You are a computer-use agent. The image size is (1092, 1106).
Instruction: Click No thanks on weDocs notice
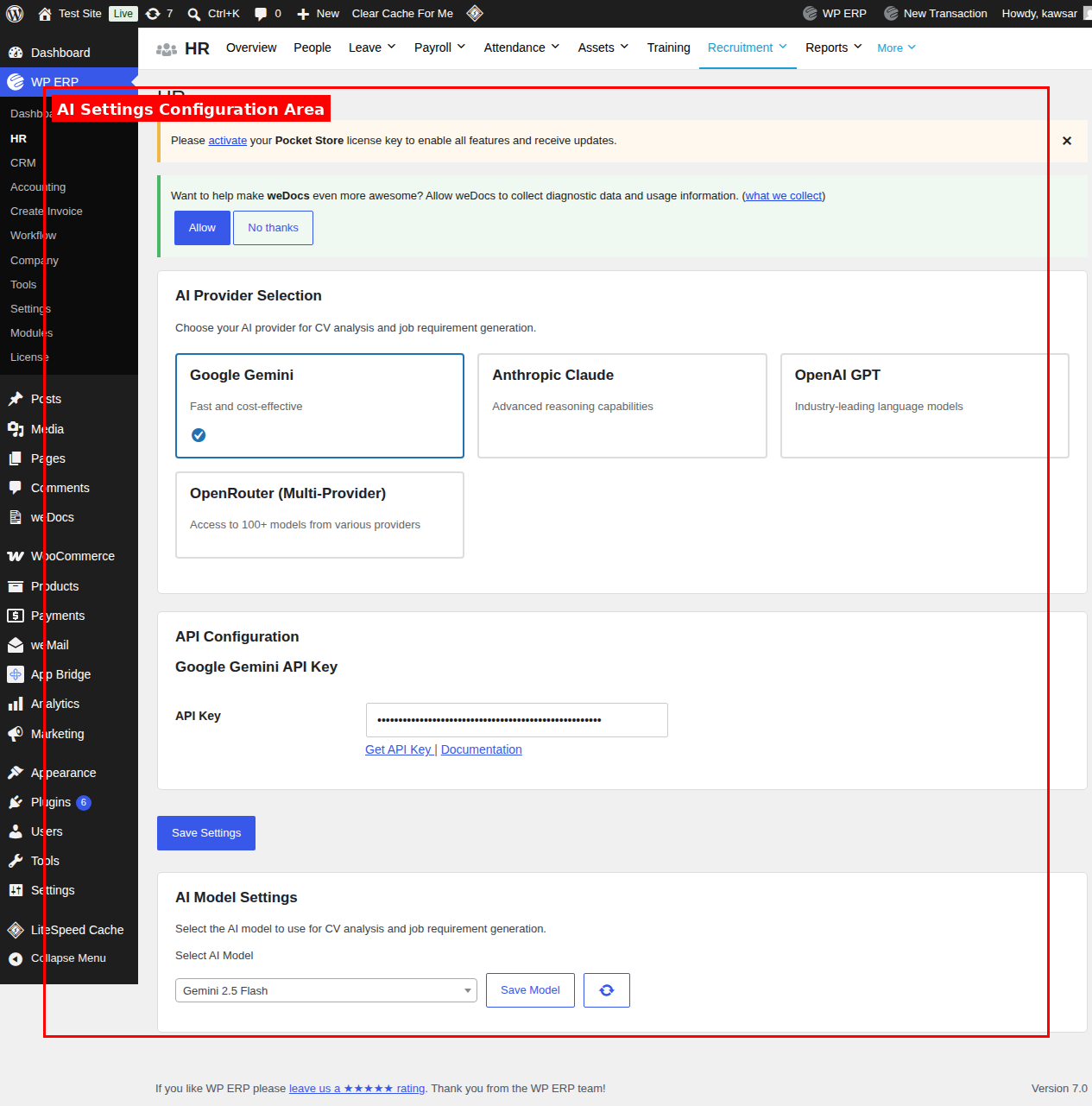coord(273,228)
